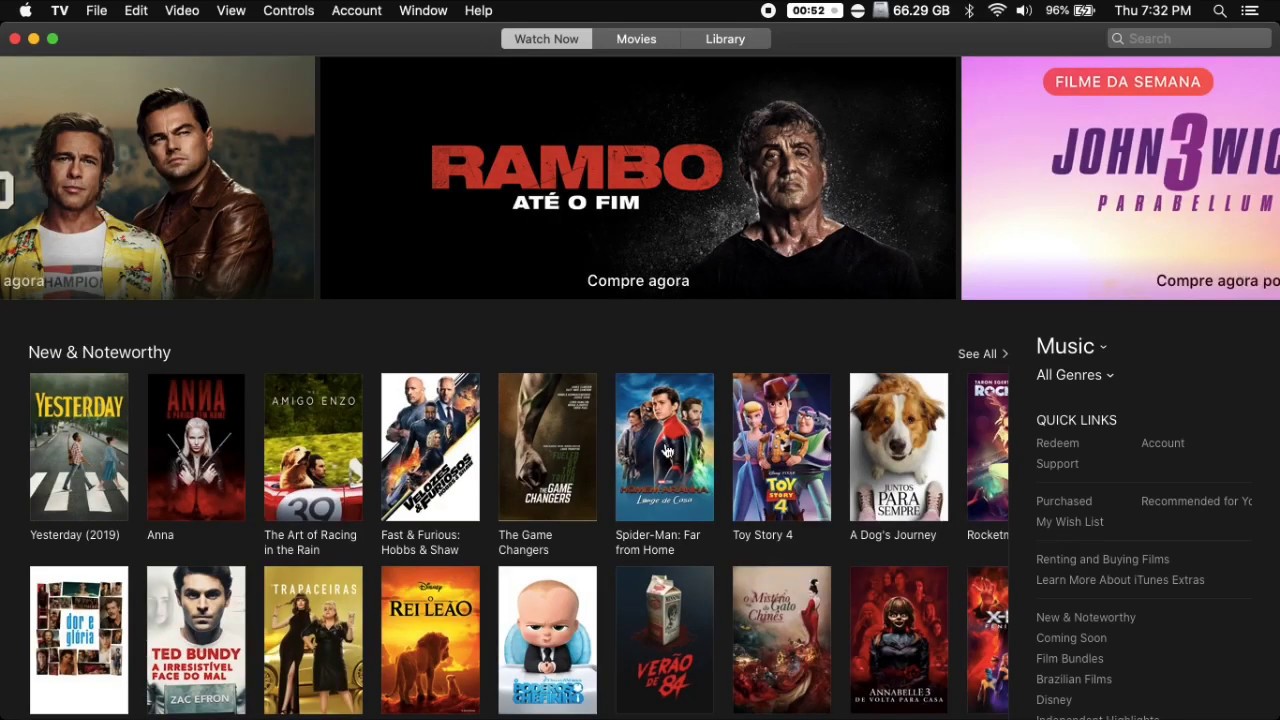Image resolution: width=1280 pixels, height=720 pixels.
Task: Open the Rambo Até o Fim banner
Action: [638, 178]
